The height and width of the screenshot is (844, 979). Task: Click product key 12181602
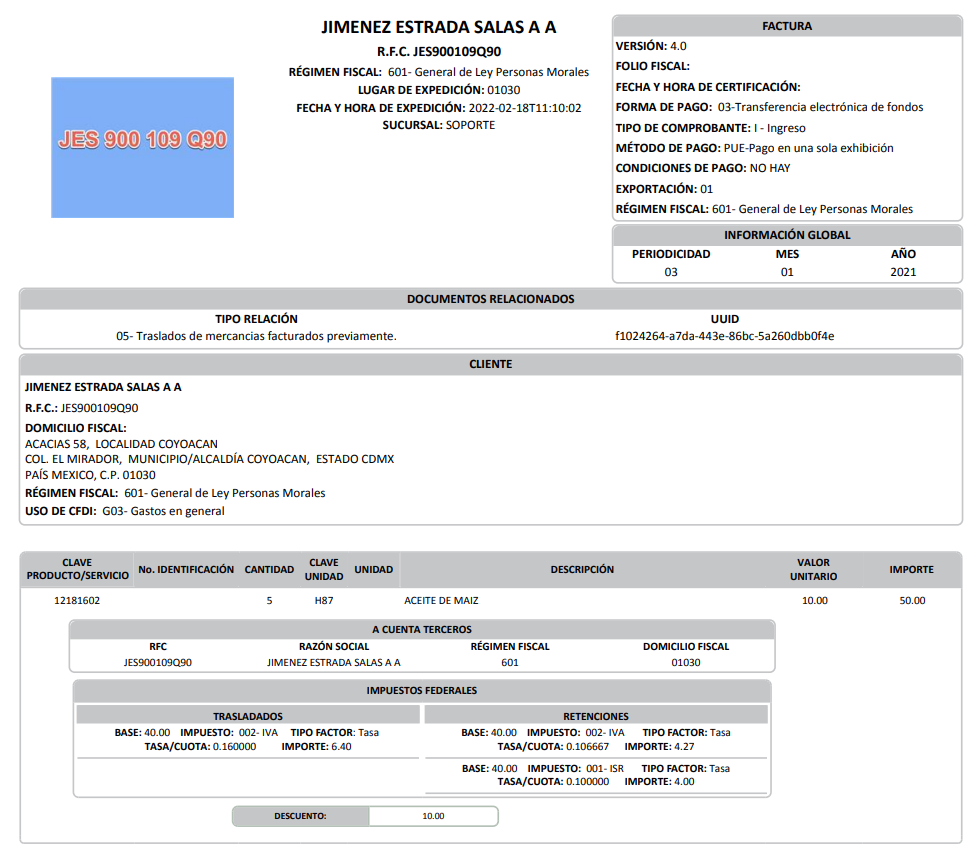77,601
